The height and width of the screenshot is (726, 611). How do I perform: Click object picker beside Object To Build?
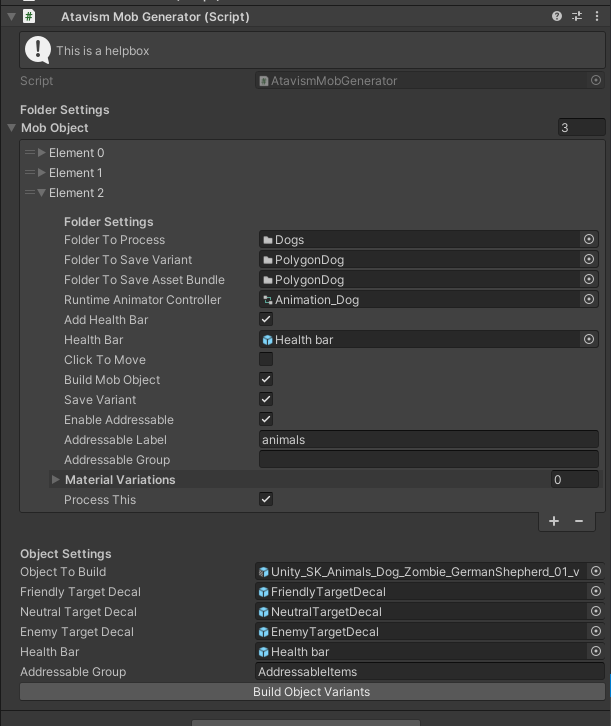(596, 572)
